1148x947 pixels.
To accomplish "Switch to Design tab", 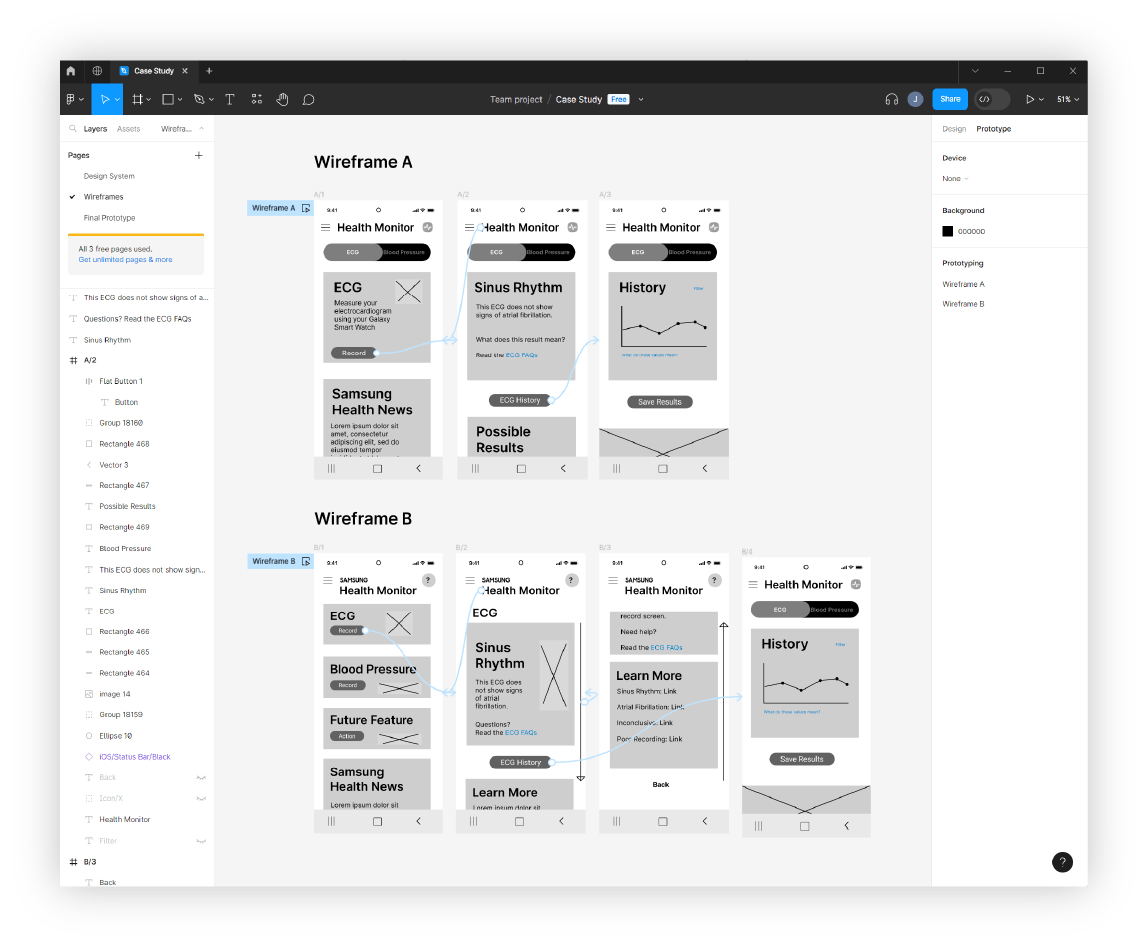I will tap(954, 129).
